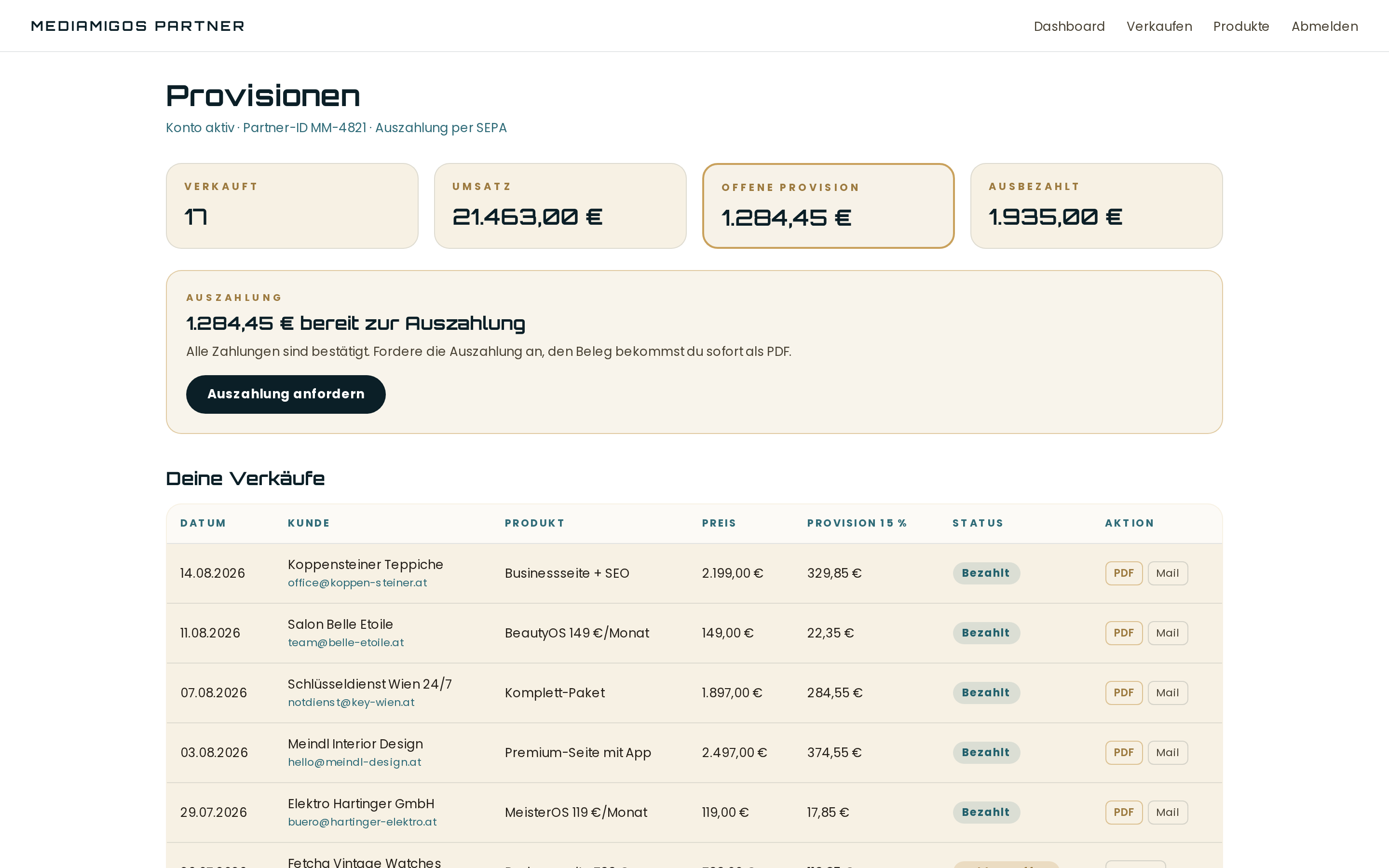1389x868 pixels.
Task: Select the Ausbezahlt stat card
Action: (x=1096, y=205)
